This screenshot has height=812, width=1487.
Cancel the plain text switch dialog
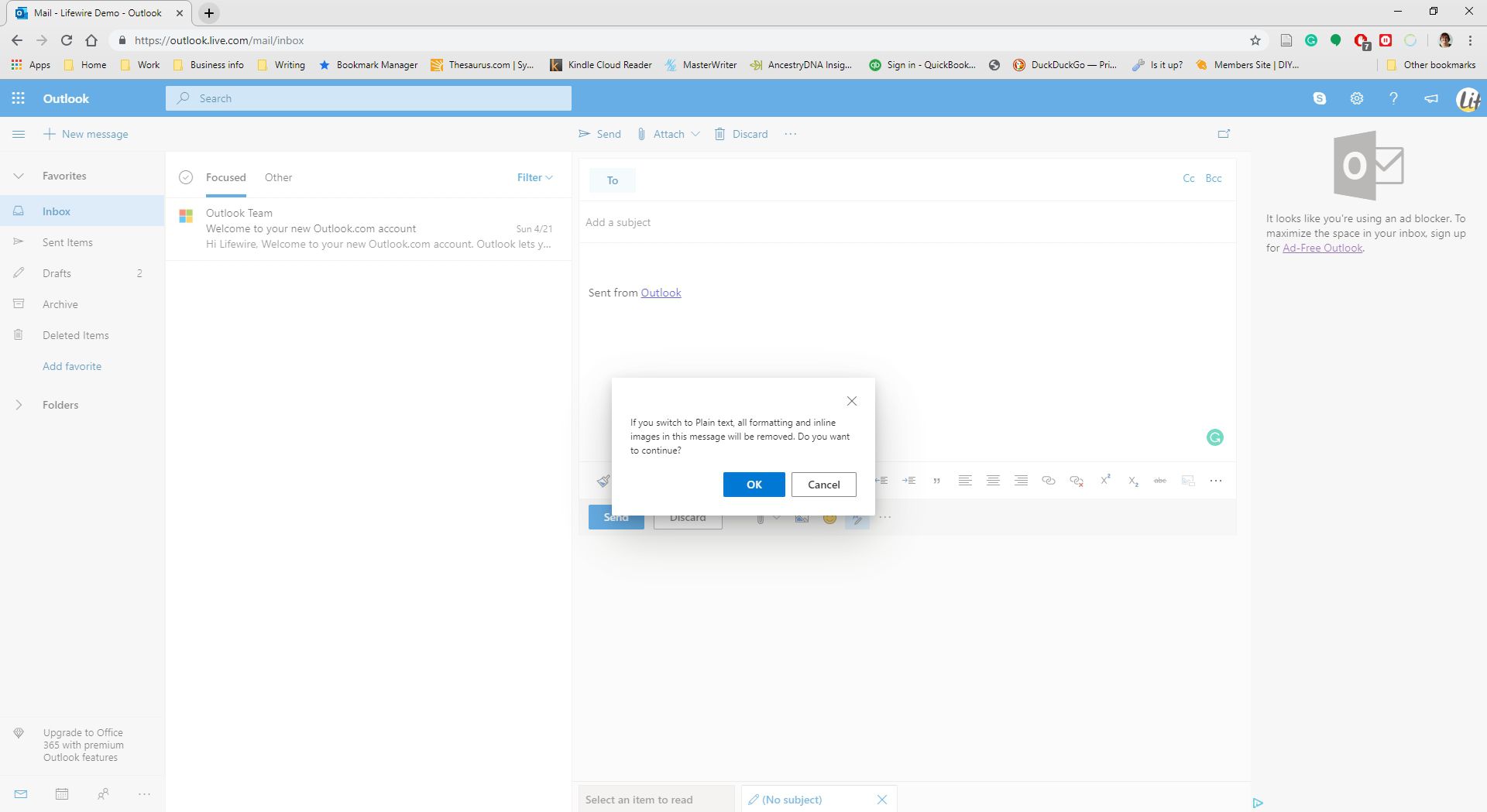(823, 485)
